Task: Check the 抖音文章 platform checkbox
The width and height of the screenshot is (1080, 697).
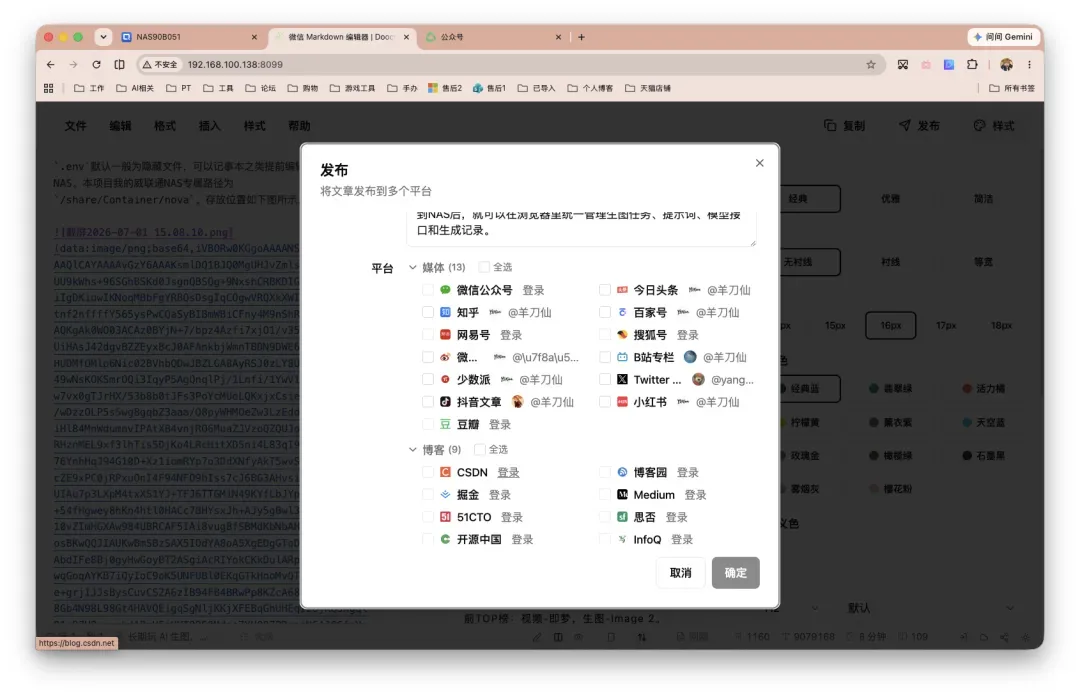Action: pos(428,402)
